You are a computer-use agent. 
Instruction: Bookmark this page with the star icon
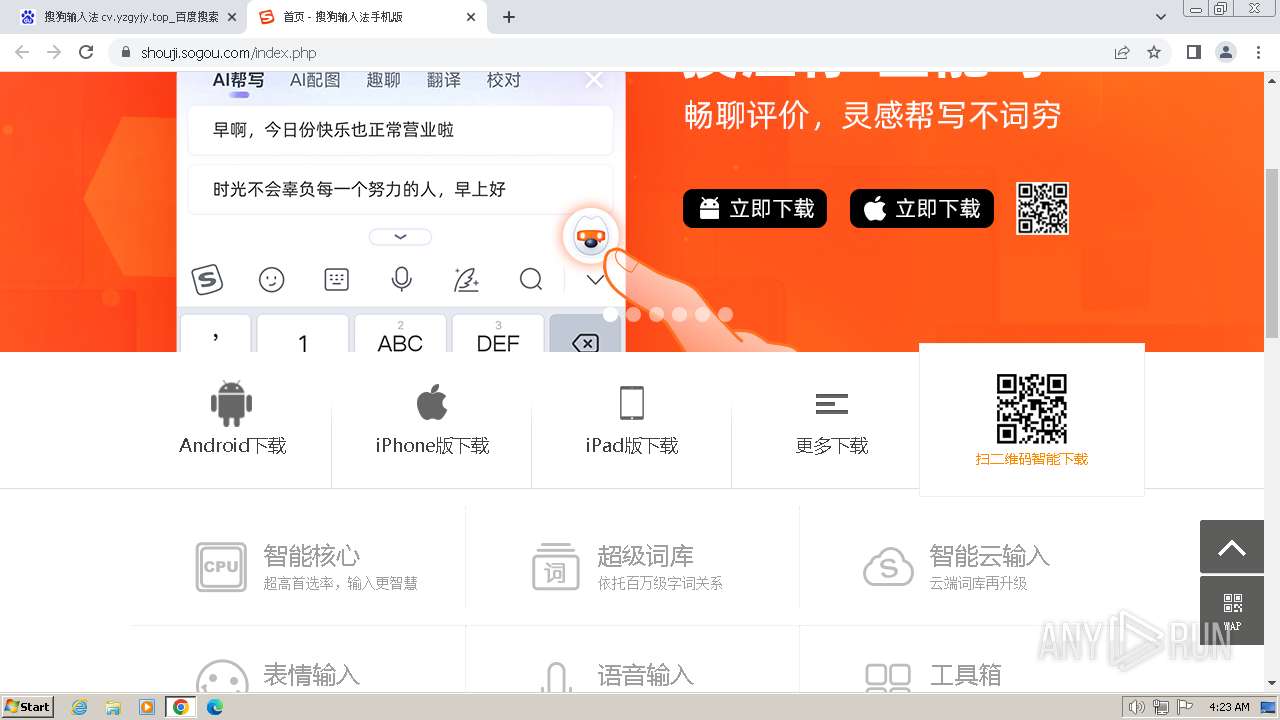1154,52
